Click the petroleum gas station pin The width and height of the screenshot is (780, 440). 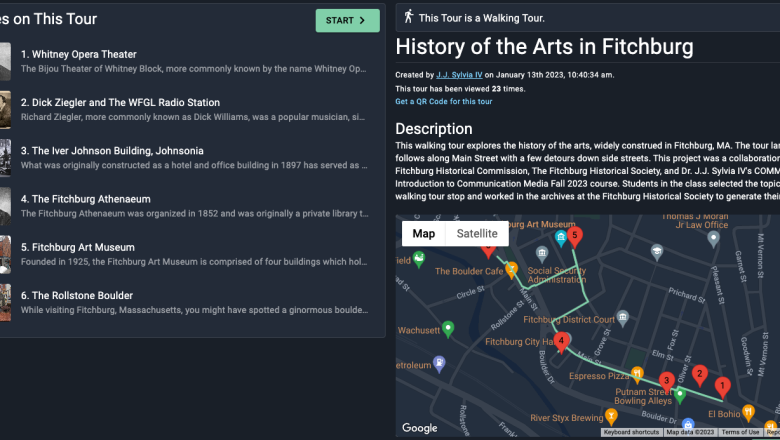(439, 364)
